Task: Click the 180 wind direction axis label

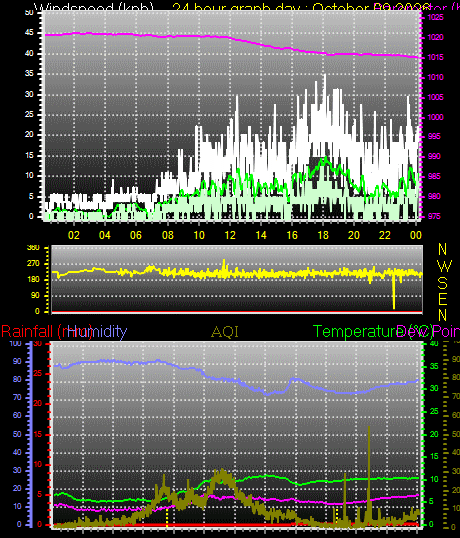Action: (33, 280)
